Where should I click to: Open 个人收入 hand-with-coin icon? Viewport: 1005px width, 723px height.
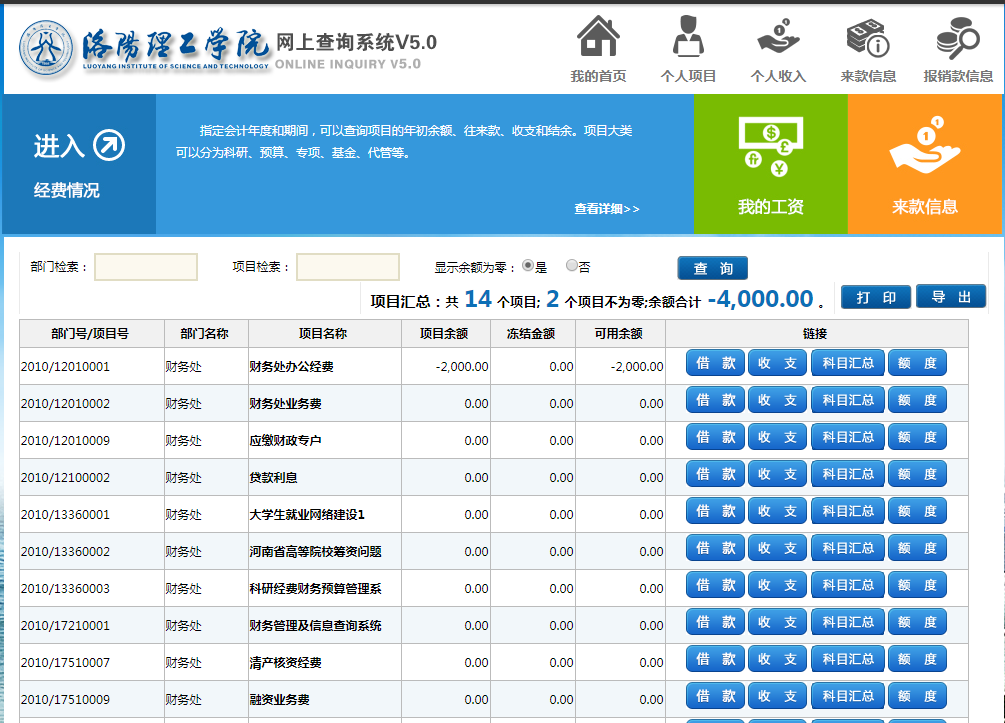pyautogui.click(x=778, y=38)
